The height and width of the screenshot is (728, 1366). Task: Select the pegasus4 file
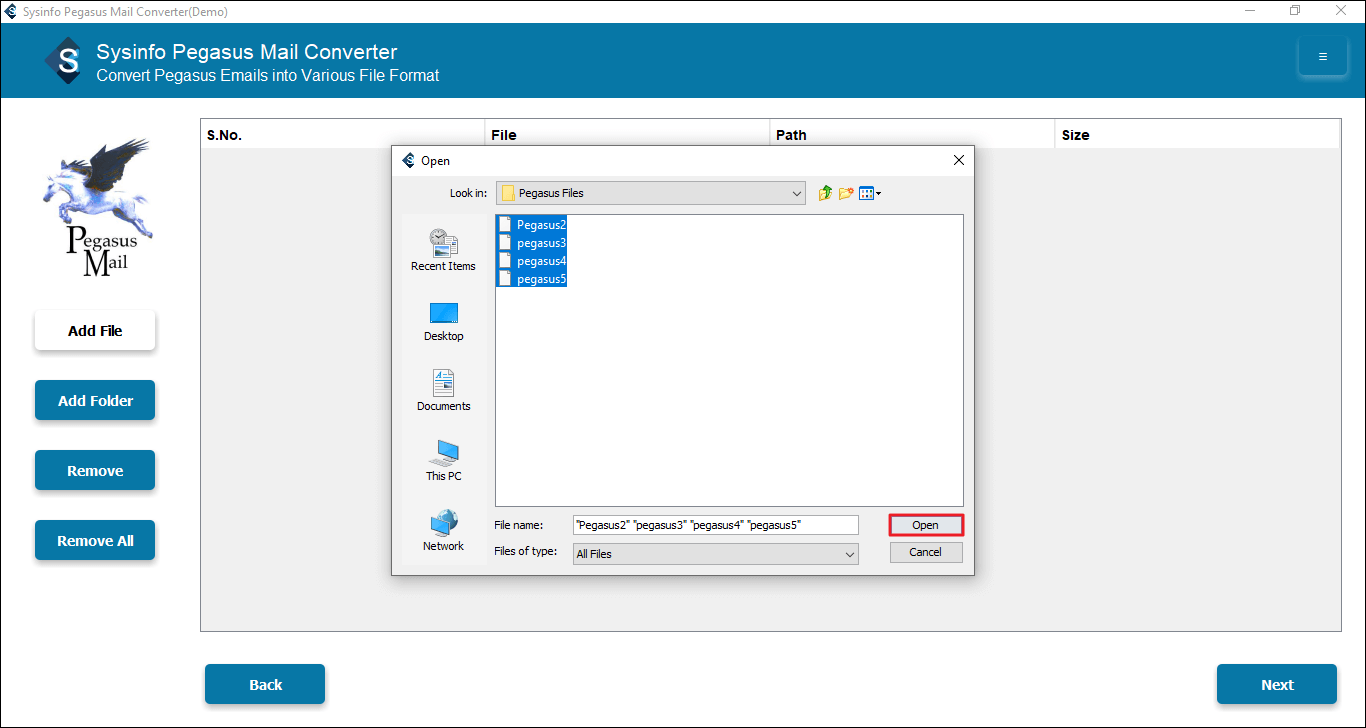coord(537,260)
